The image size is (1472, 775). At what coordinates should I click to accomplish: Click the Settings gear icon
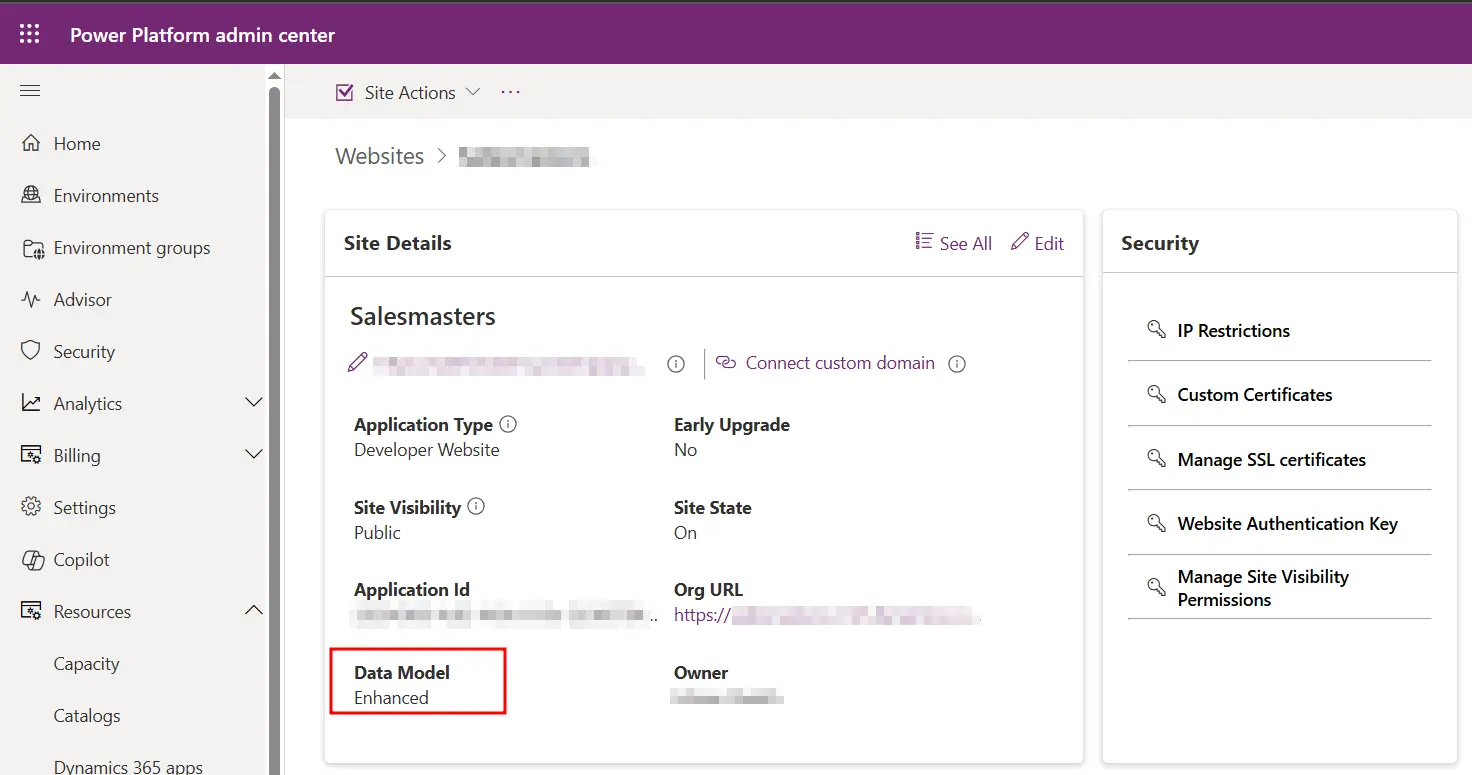[31, 507]
